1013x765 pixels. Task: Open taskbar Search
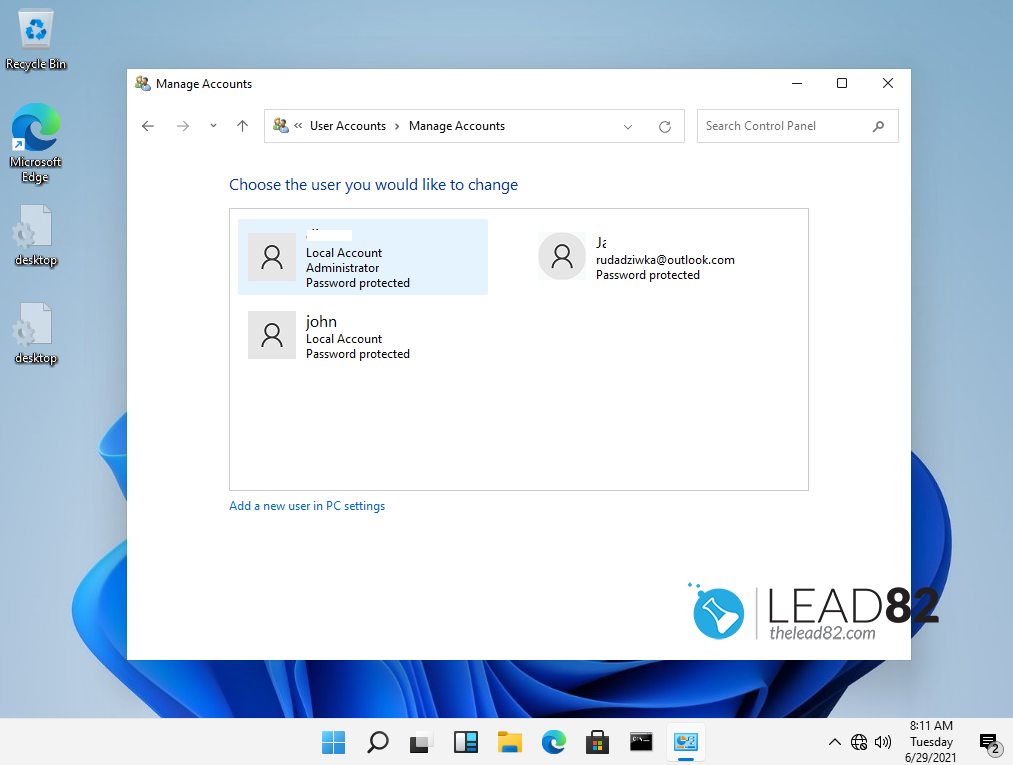377,742
